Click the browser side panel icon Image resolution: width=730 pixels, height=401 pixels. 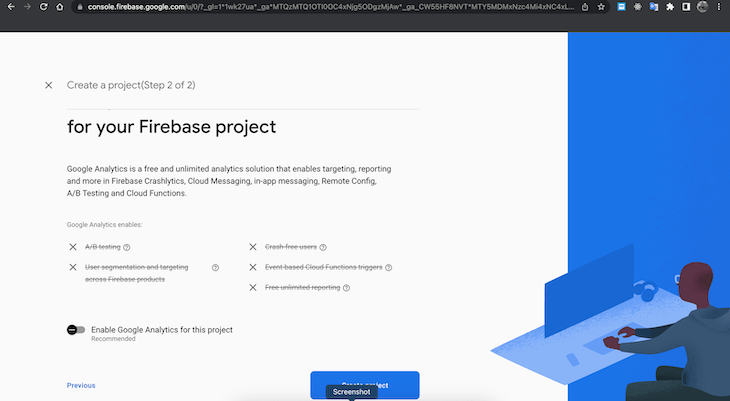686,7
